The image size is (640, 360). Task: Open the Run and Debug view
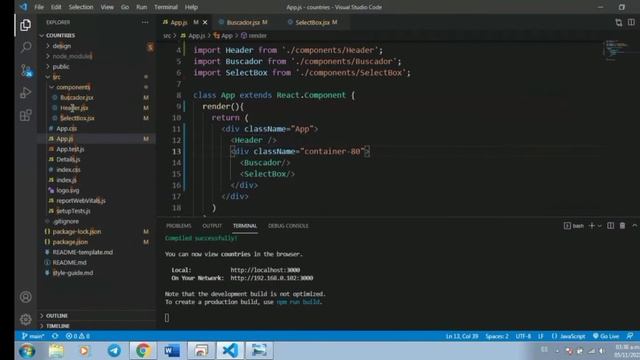pyautogui.click(x=25, y=93)
